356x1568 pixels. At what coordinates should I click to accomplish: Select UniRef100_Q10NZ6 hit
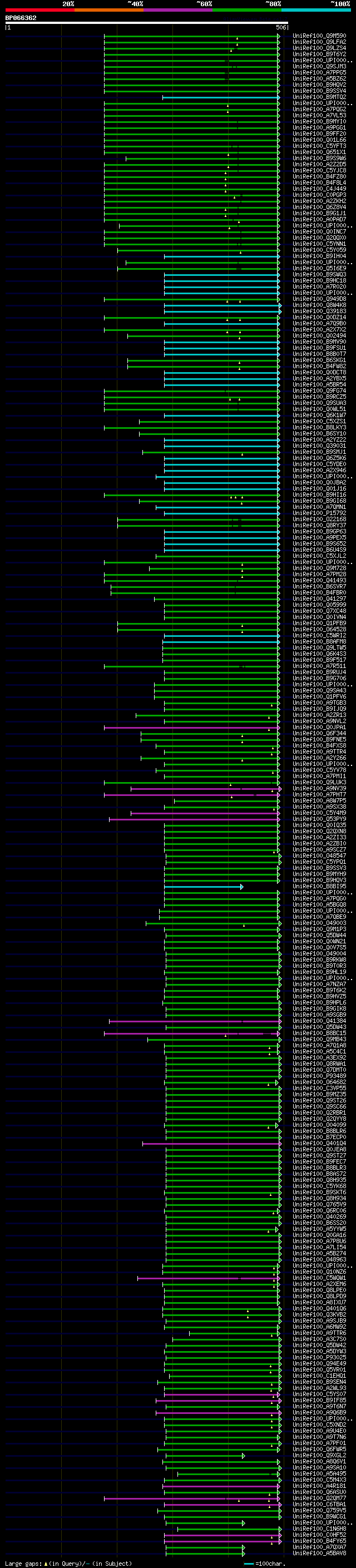(319, 1272)
